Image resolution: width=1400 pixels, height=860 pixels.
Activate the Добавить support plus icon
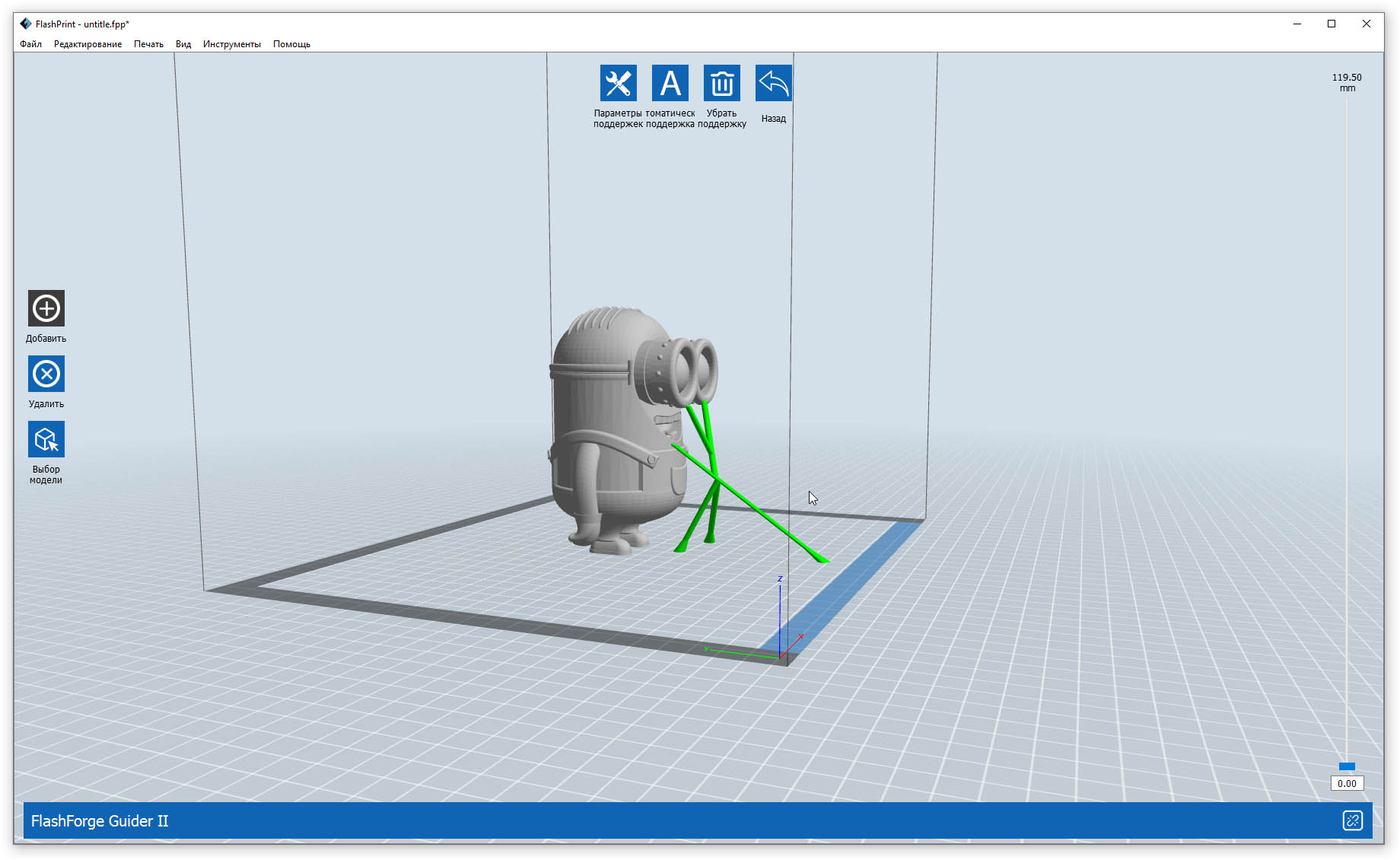pyautogui.click(x=46, y=308)
